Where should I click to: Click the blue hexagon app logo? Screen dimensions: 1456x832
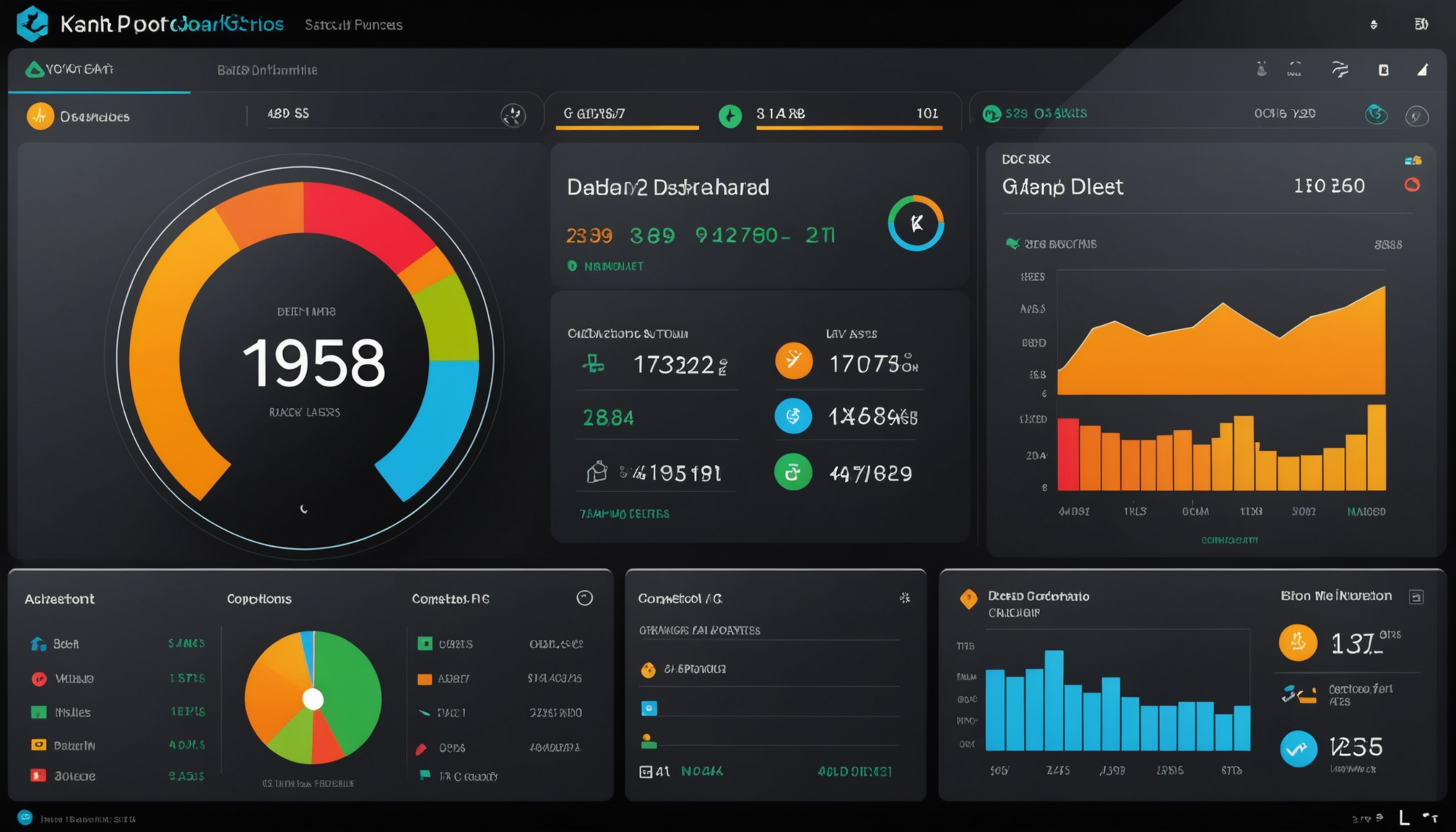click(32, 23)
